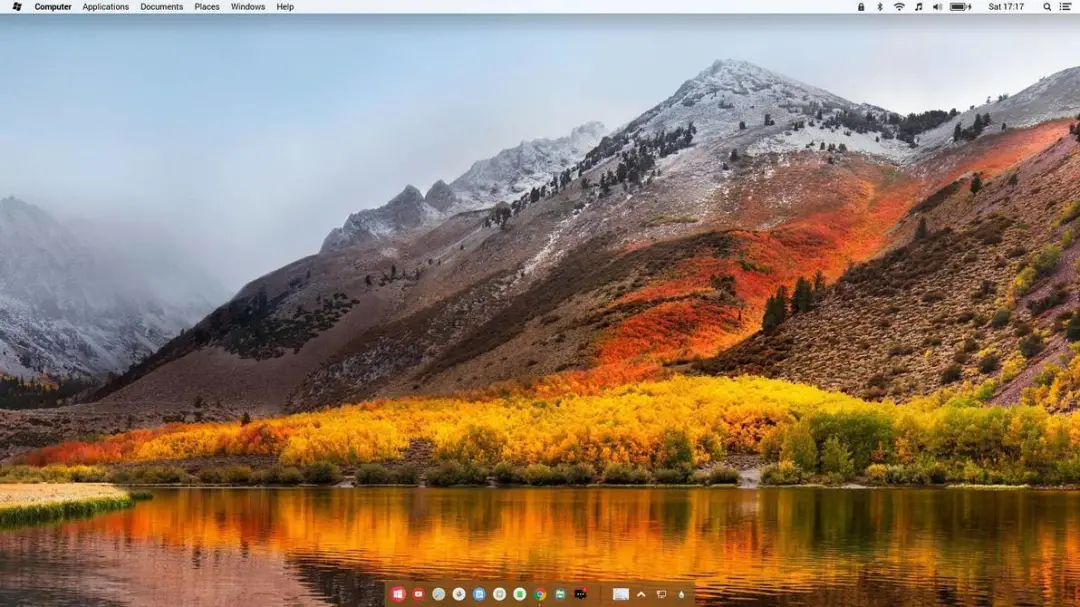Open the red YouTube-style dock icon
1080x607 pixels.
click(x=418, y=594)
